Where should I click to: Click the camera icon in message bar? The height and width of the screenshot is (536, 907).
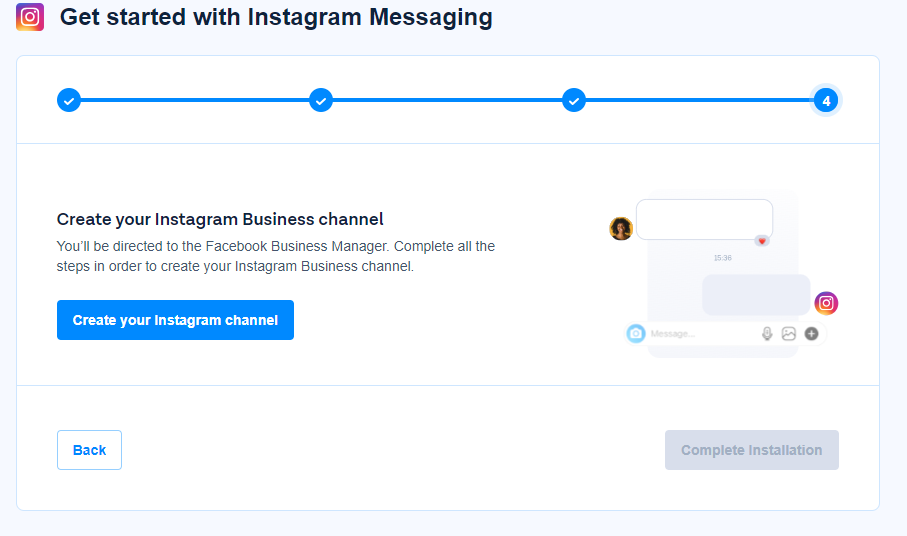point(636,334)
